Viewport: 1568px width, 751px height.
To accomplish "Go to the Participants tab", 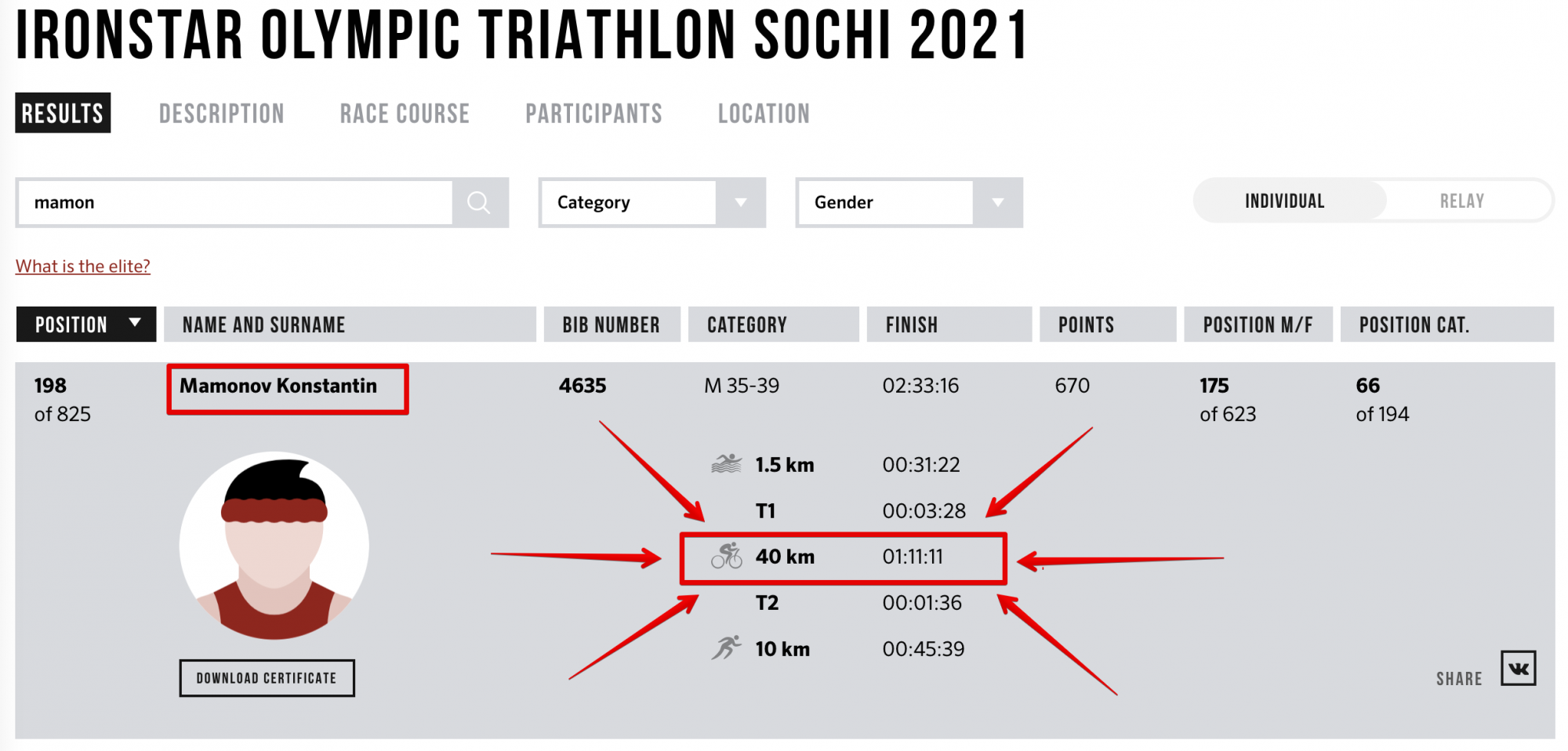I will tap(593, 114).
